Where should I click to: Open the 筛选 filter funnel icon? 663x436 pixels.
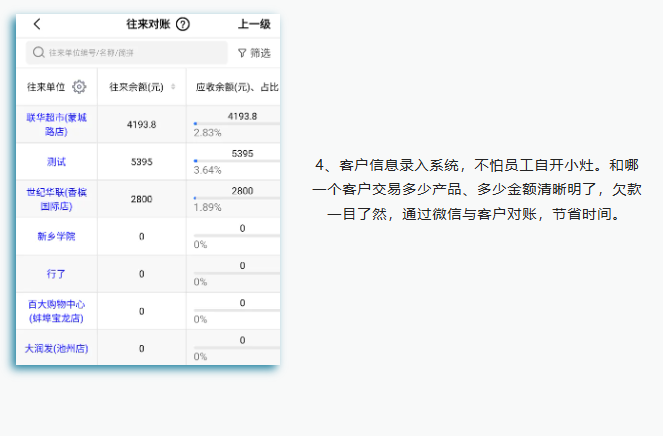tap(242, 53)
